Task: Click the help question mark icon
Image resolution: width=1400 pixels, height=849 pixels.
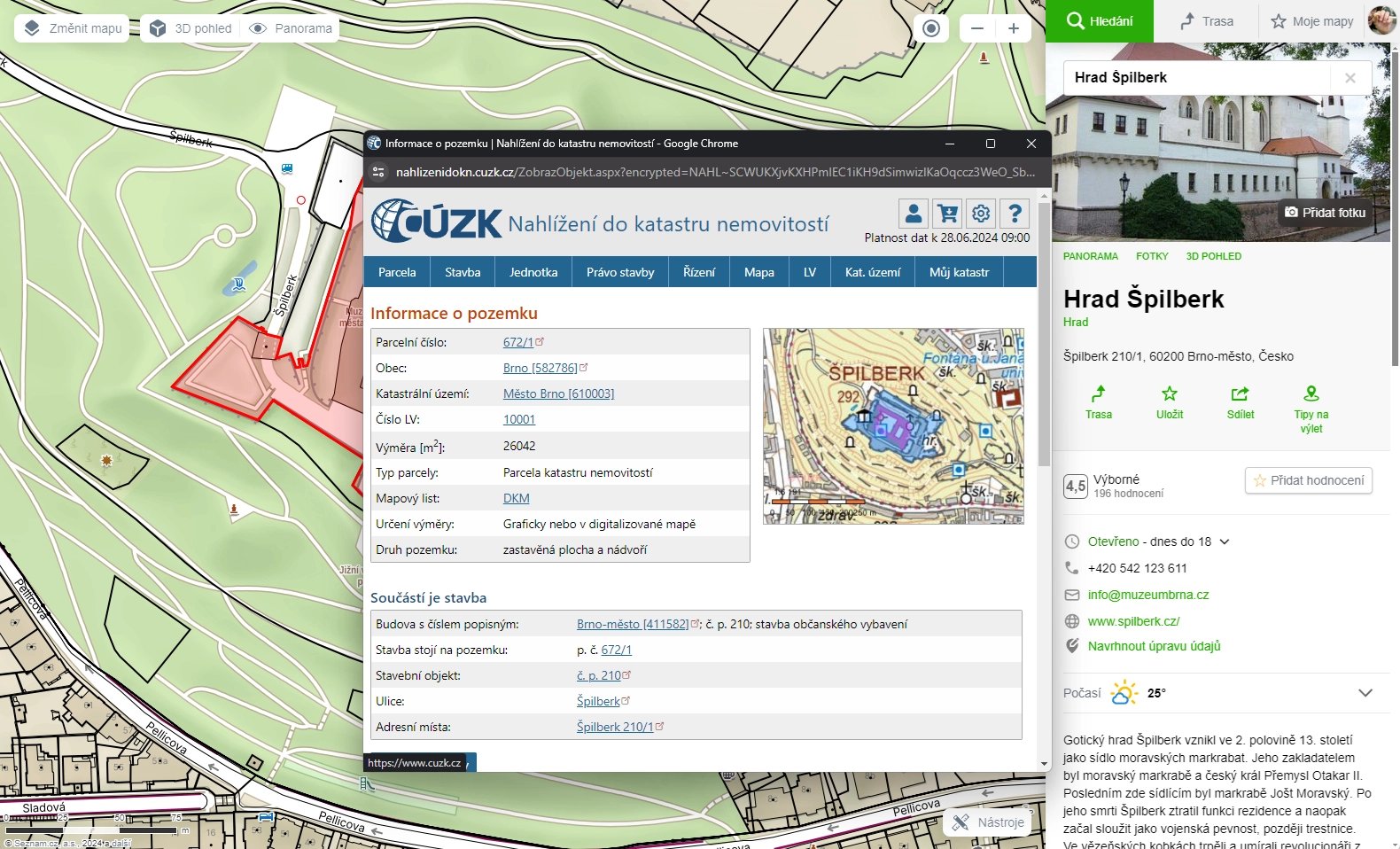Action: tap(1015, 214)
